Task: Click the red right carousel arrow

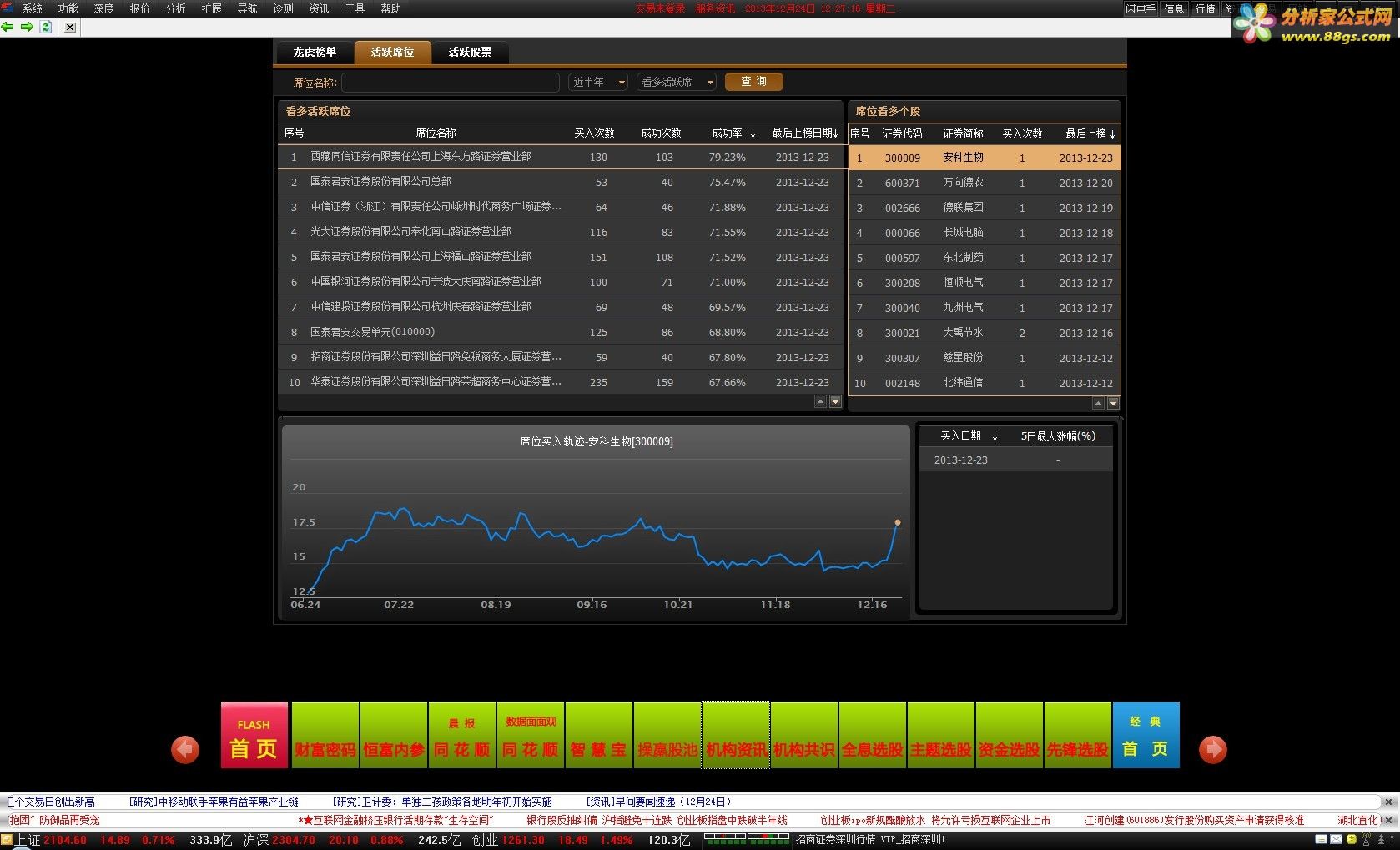Action: (x=1212, y=749)
